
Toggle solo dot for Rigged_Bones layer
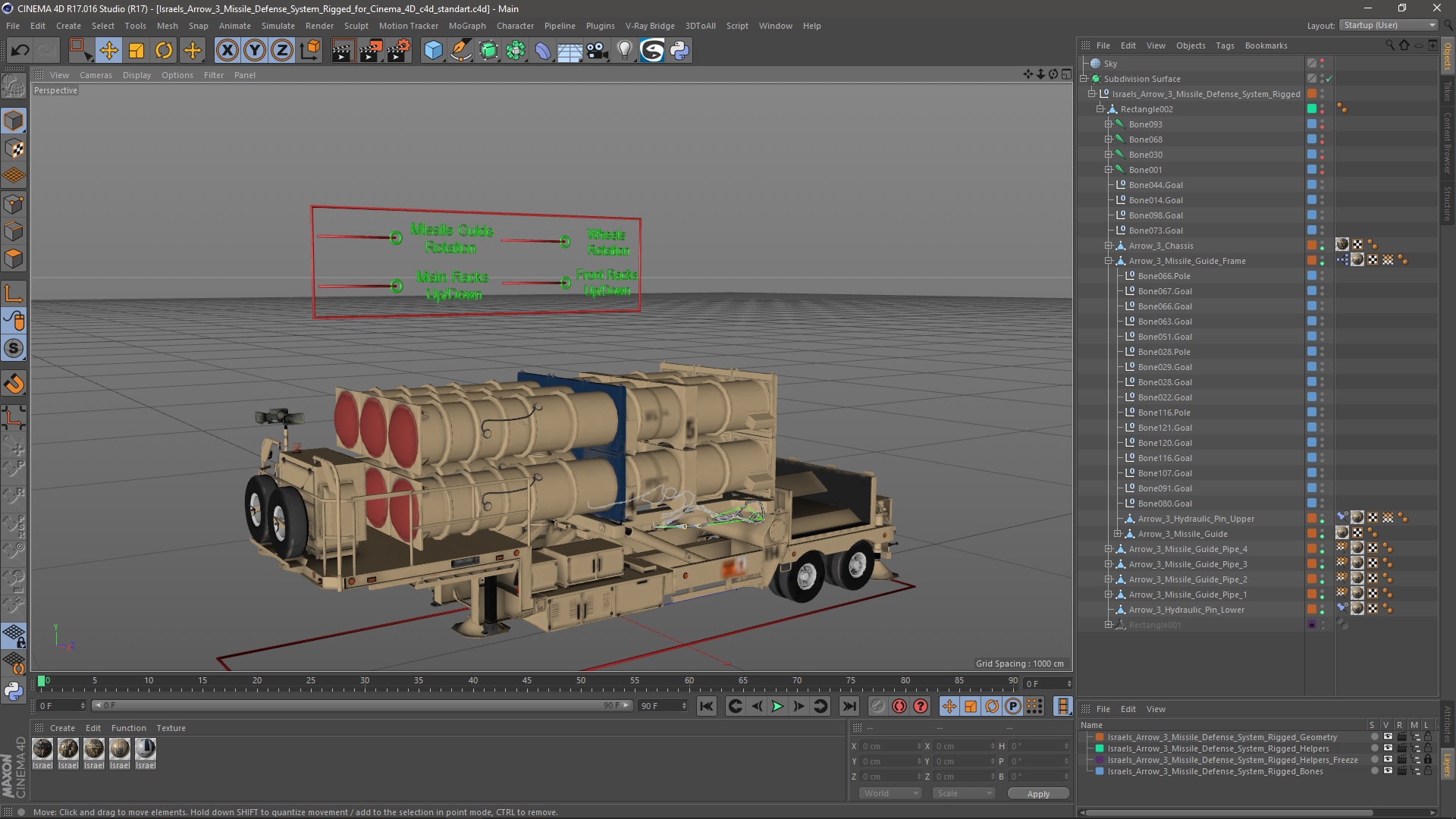pos(1374,771)
